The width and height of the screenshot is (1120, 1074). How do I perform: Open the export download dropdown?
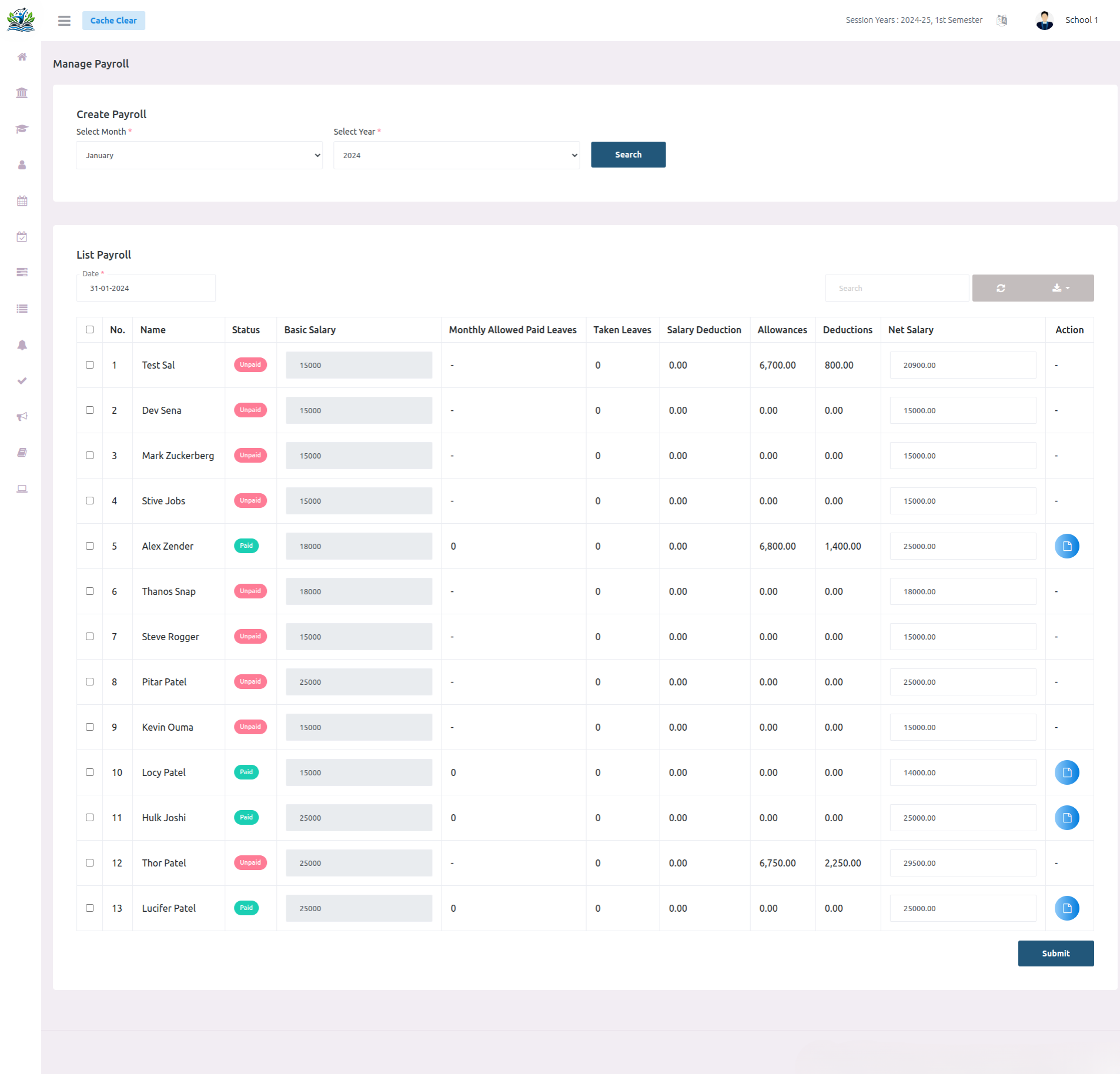tap(1061, 288)
